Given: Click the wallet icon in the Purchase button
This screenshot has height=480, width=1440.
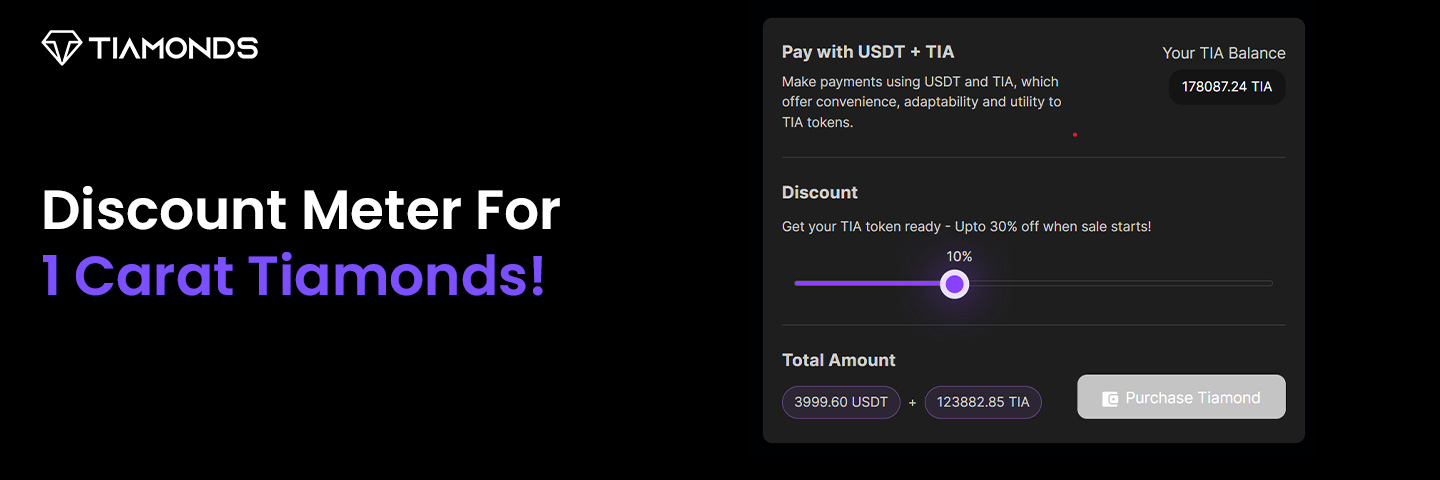Looking at the screenshot, I should click(1109, 398).
